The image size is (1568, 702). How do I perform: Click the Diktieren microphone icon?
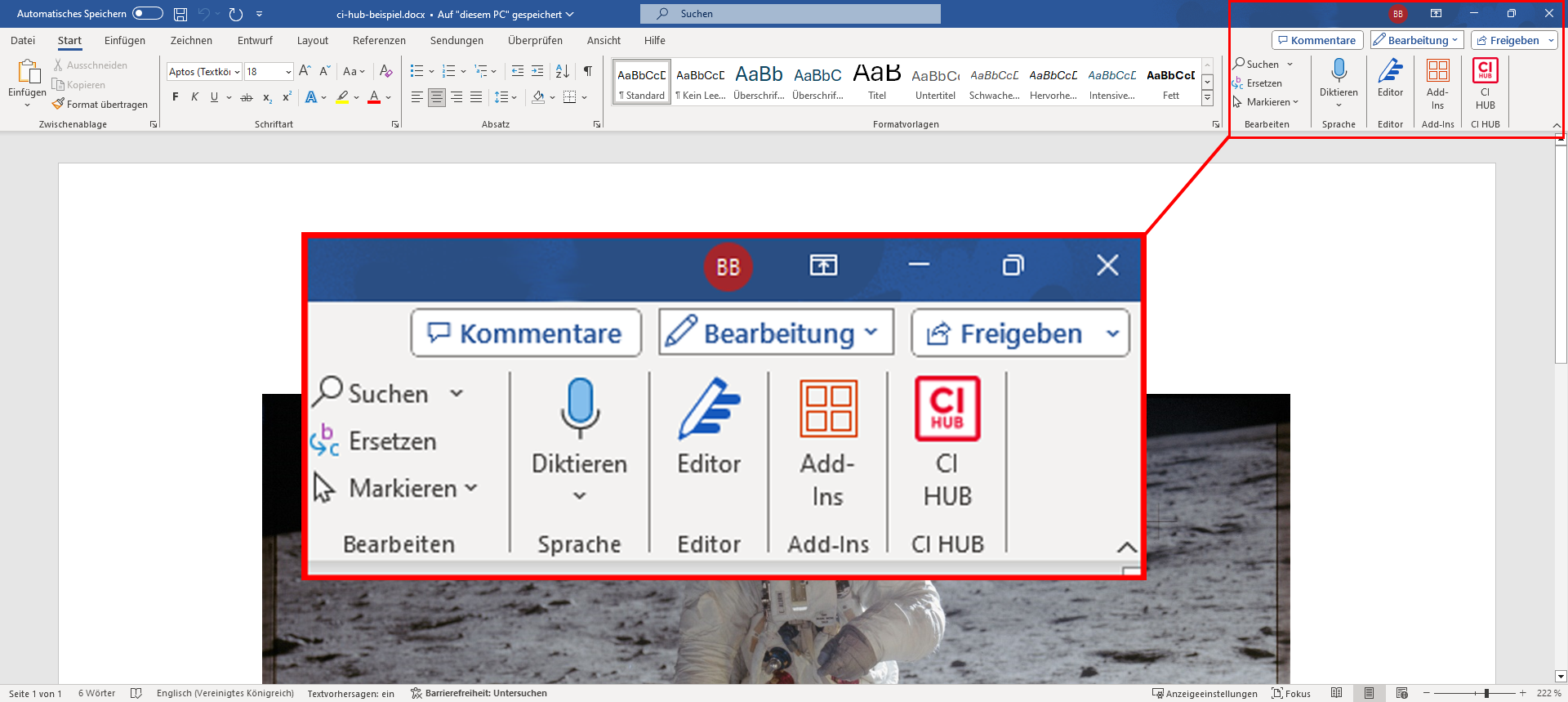(1339, 71)
